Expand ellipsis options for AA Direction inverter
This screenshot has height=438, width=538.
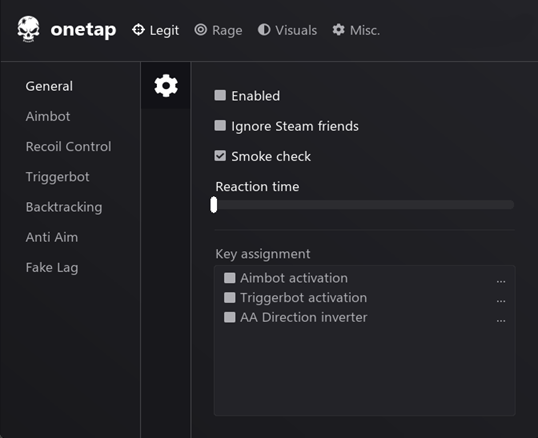(501, 321)
